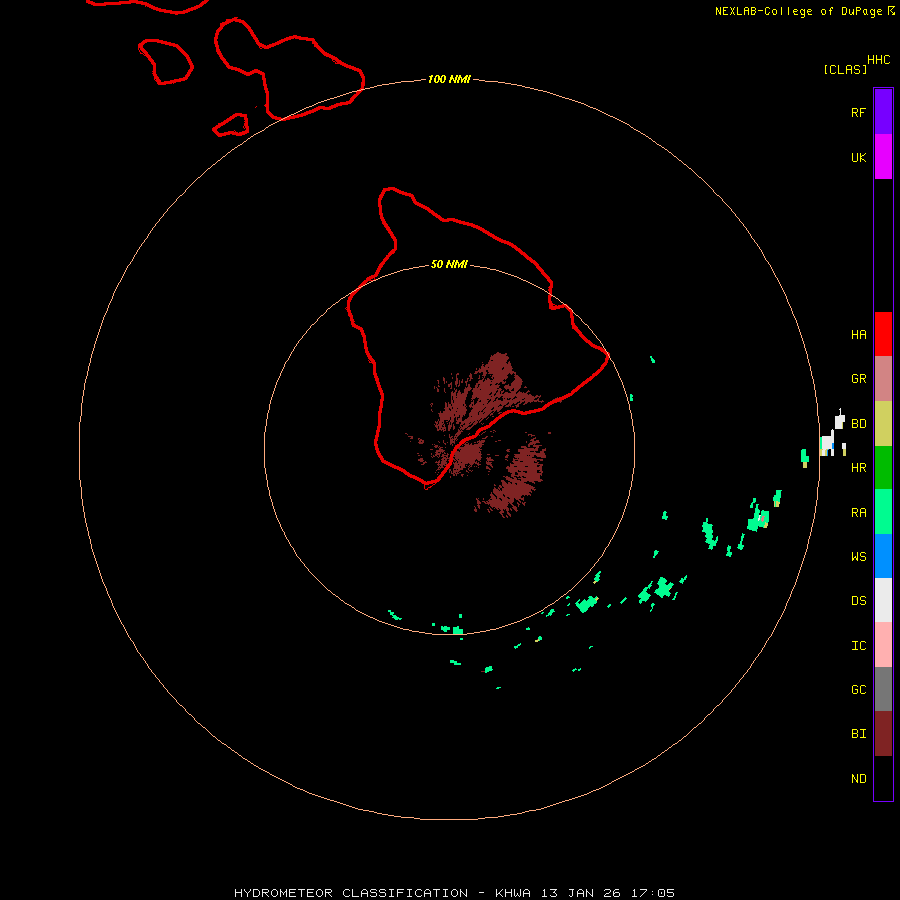Image resolution: width=900 pixels, height=900 pixels.
Task: Click the 'RA' legend label
Action: (858, 513)
